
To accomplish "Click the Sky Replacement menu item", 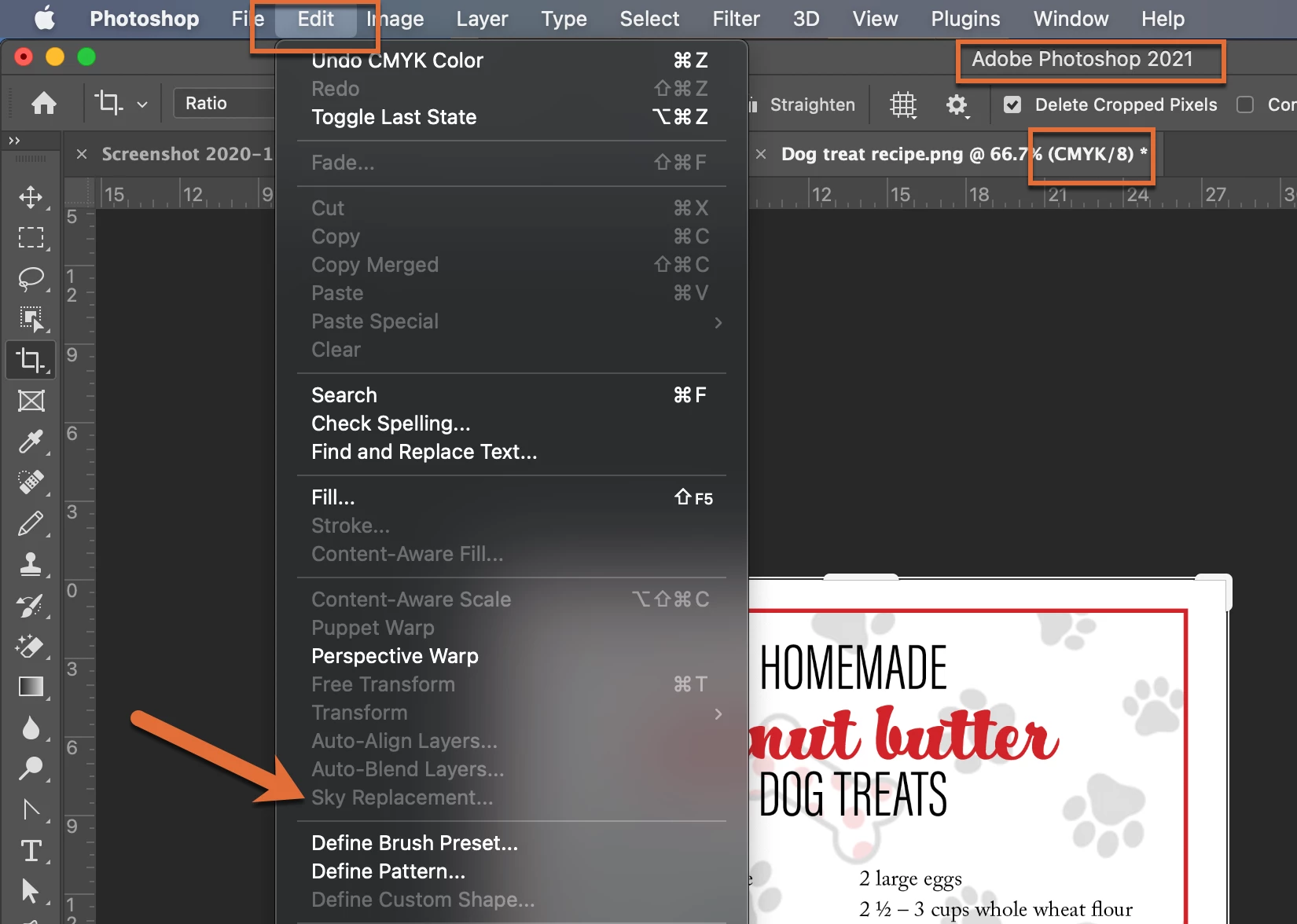I will pyautogui.click(x=511, y=797).
